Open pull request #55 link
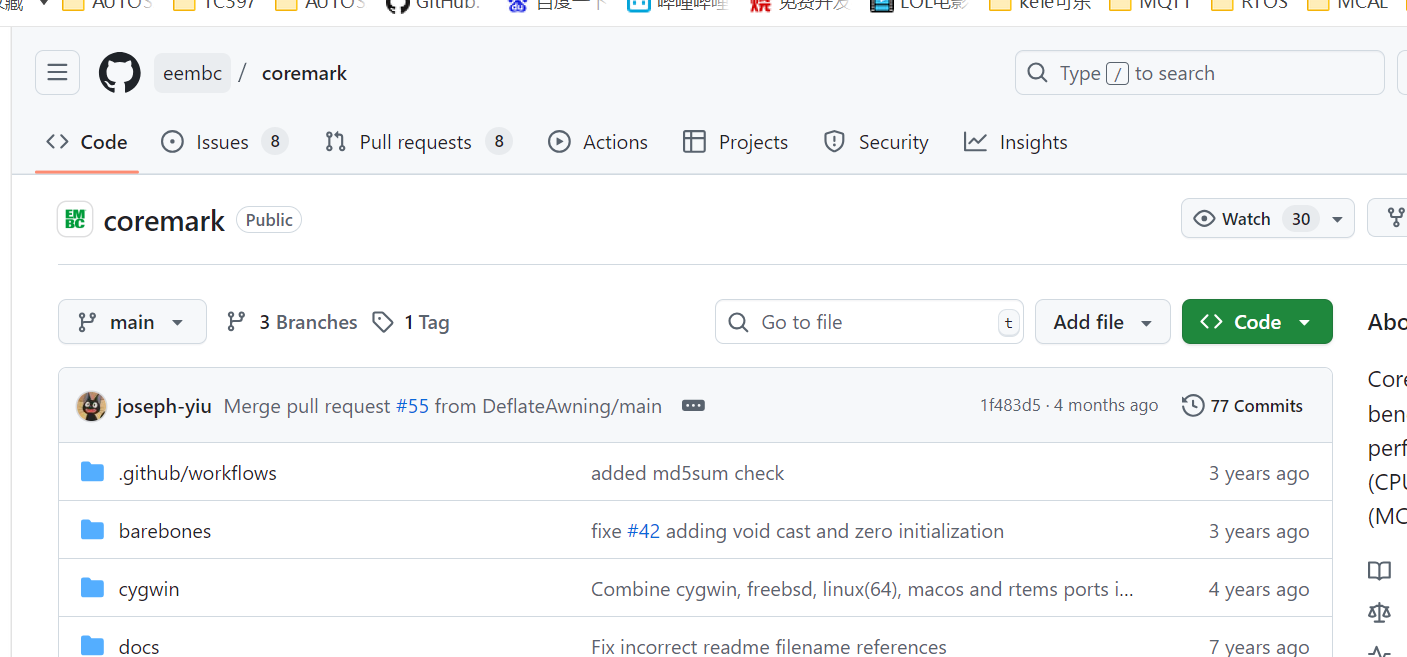The height and width of the screenshot is (657, 1407). click(412, 406)
